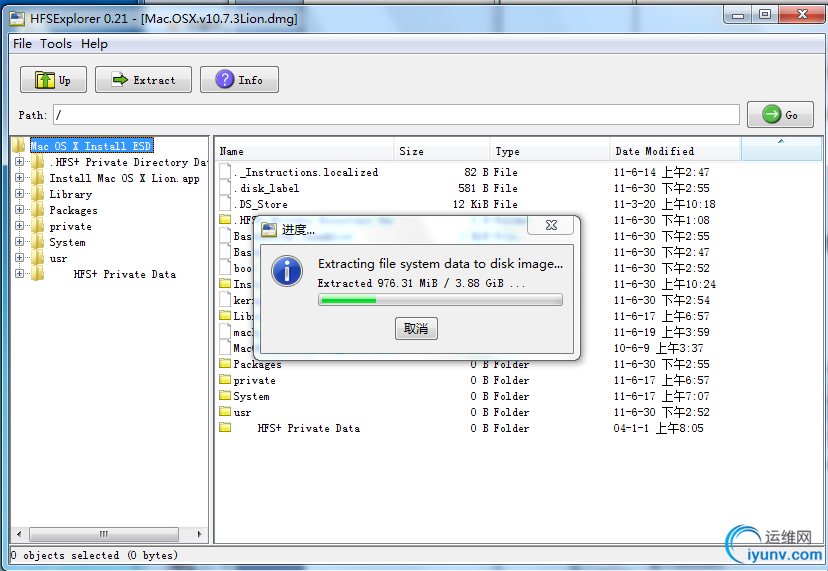Select Library folder in the tree

(x=71, y=194)
